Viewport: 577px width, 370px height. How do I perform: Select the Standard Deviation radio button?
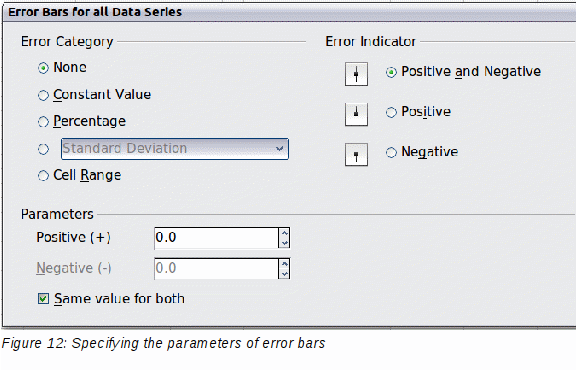(x=43, y=149)
